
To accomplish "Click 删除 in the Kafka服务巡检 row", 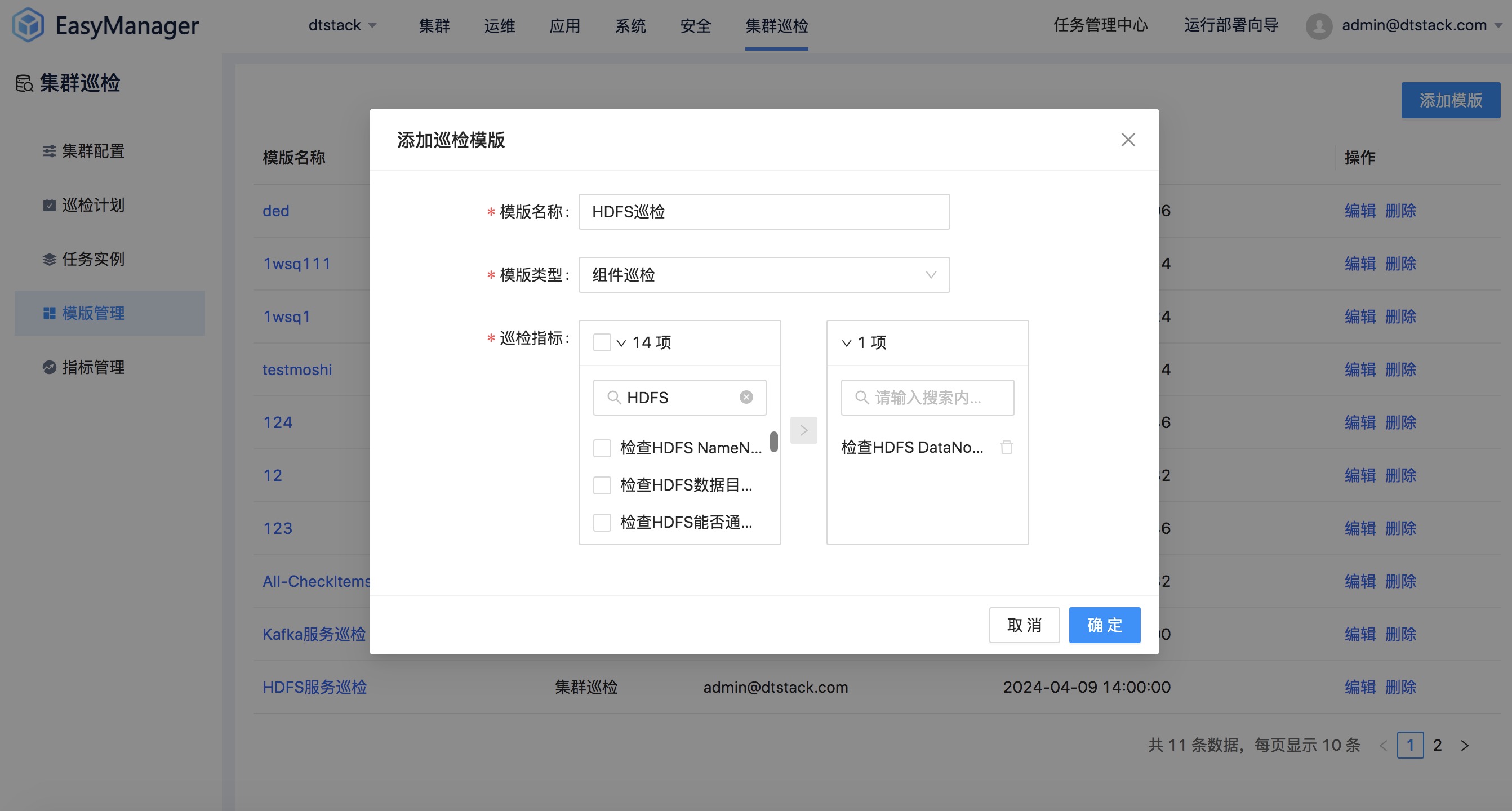I will click(1400, 634).
